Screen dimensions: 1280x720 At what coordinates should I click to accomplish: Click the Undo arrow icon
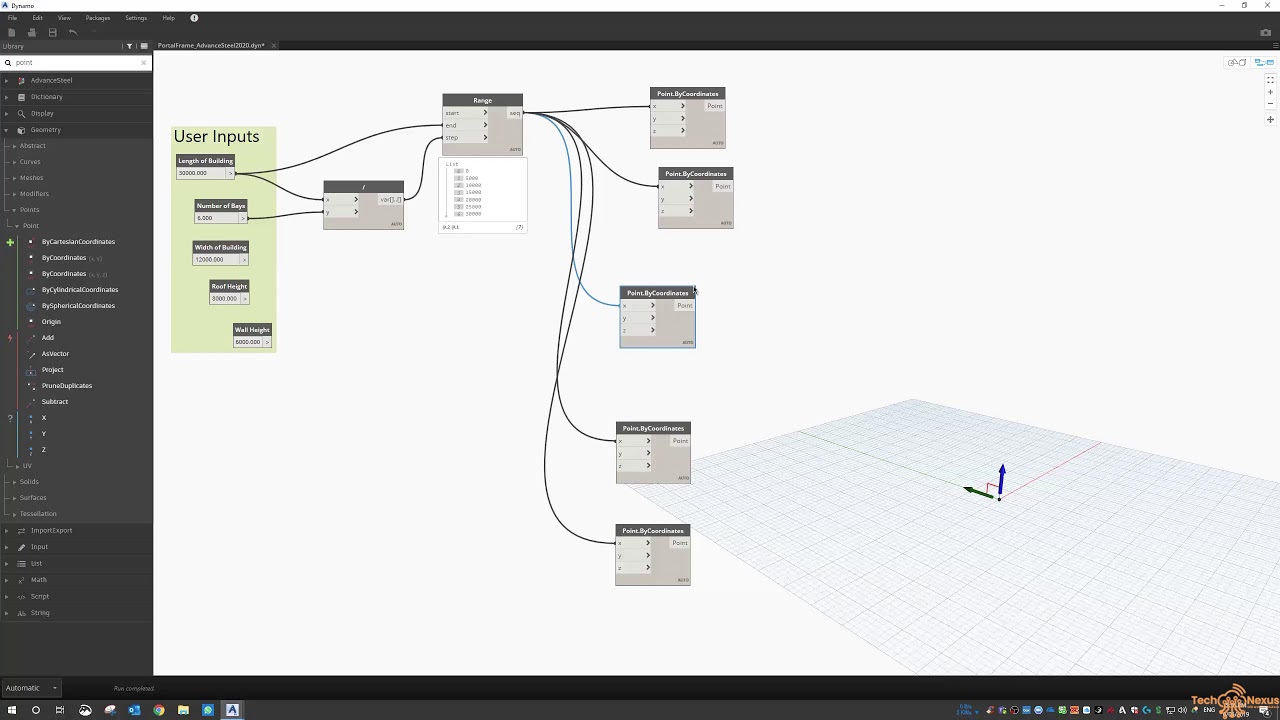click(73, 32)
